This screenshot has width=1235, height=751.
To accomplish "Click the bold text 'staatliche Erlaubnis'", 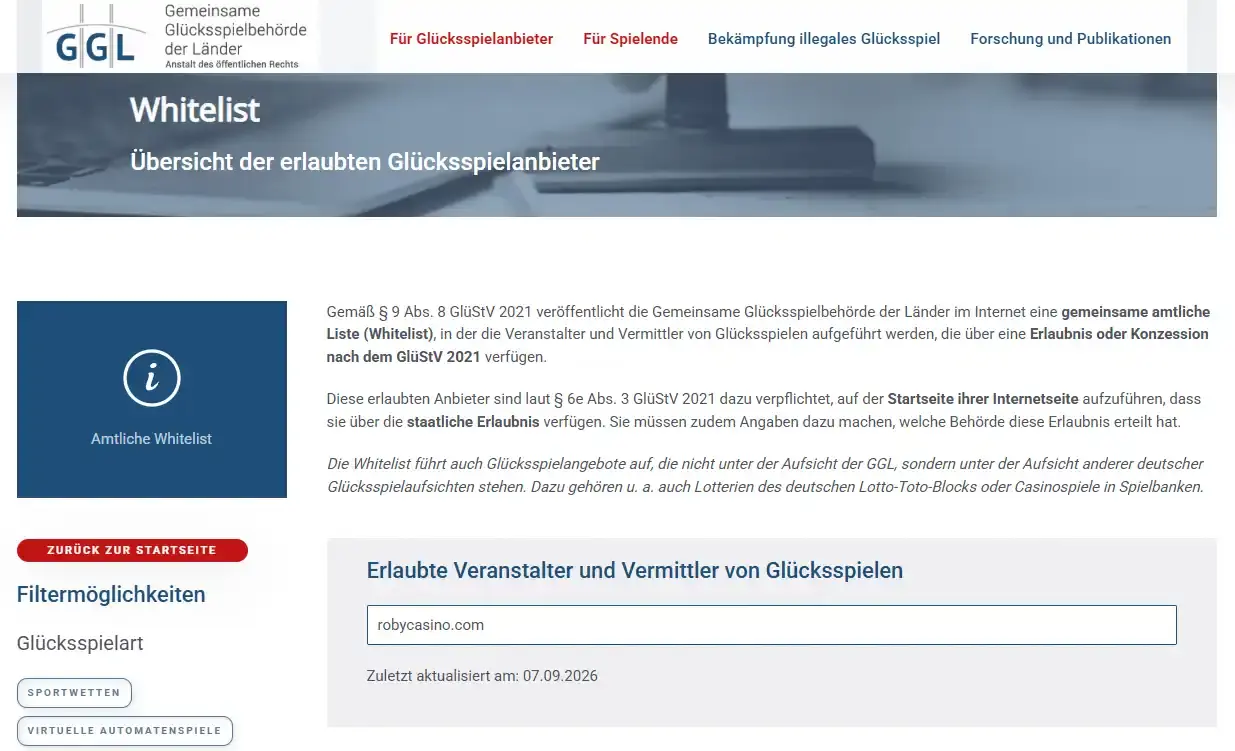I will tap(474, 422).
